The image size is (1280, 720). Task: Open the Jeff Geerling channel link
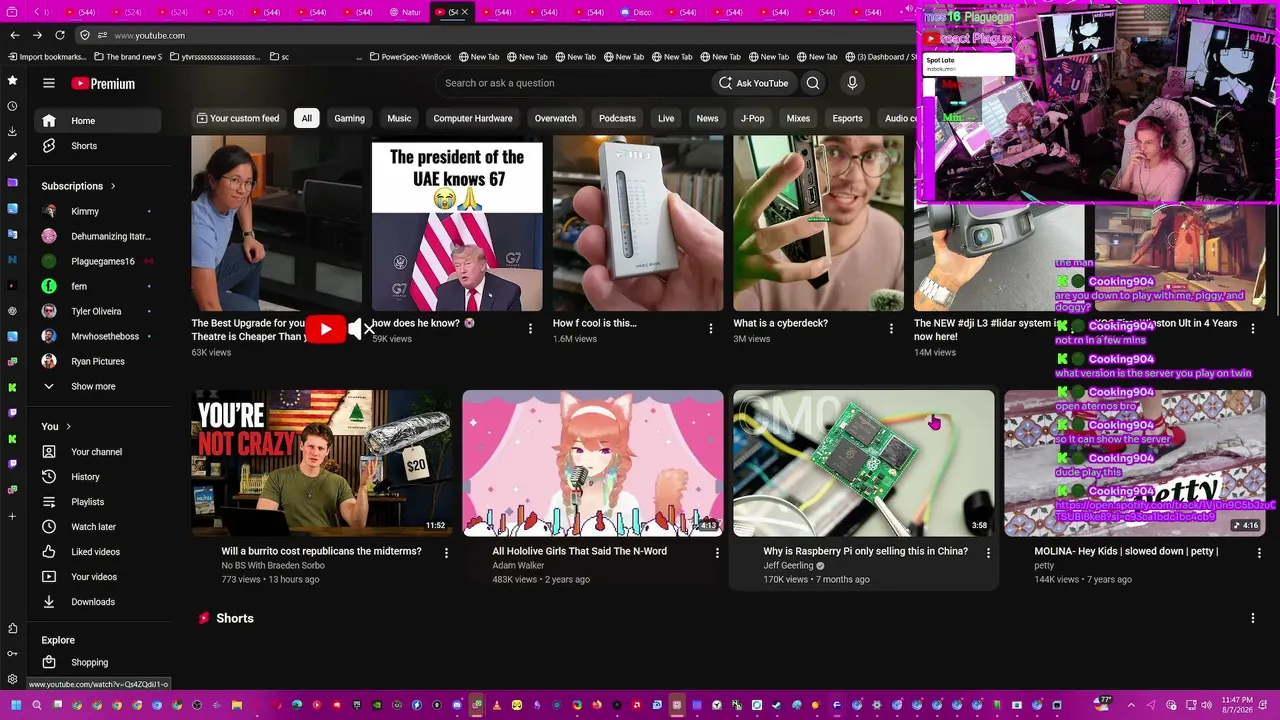(x=788, y=566)
